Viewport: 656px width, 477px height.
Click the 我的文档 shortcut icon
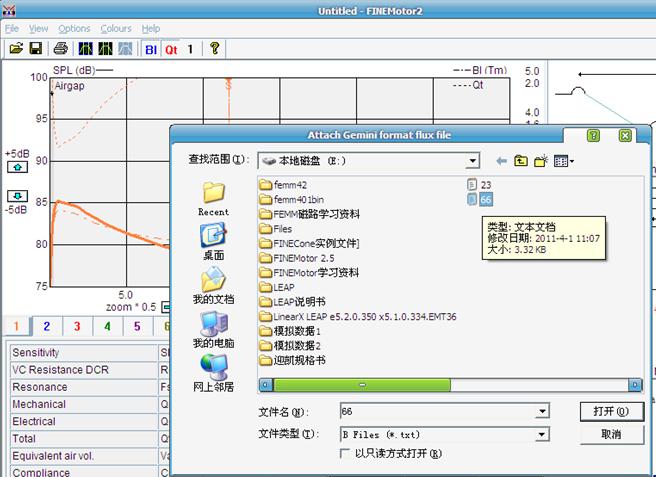tap(213, 286)
